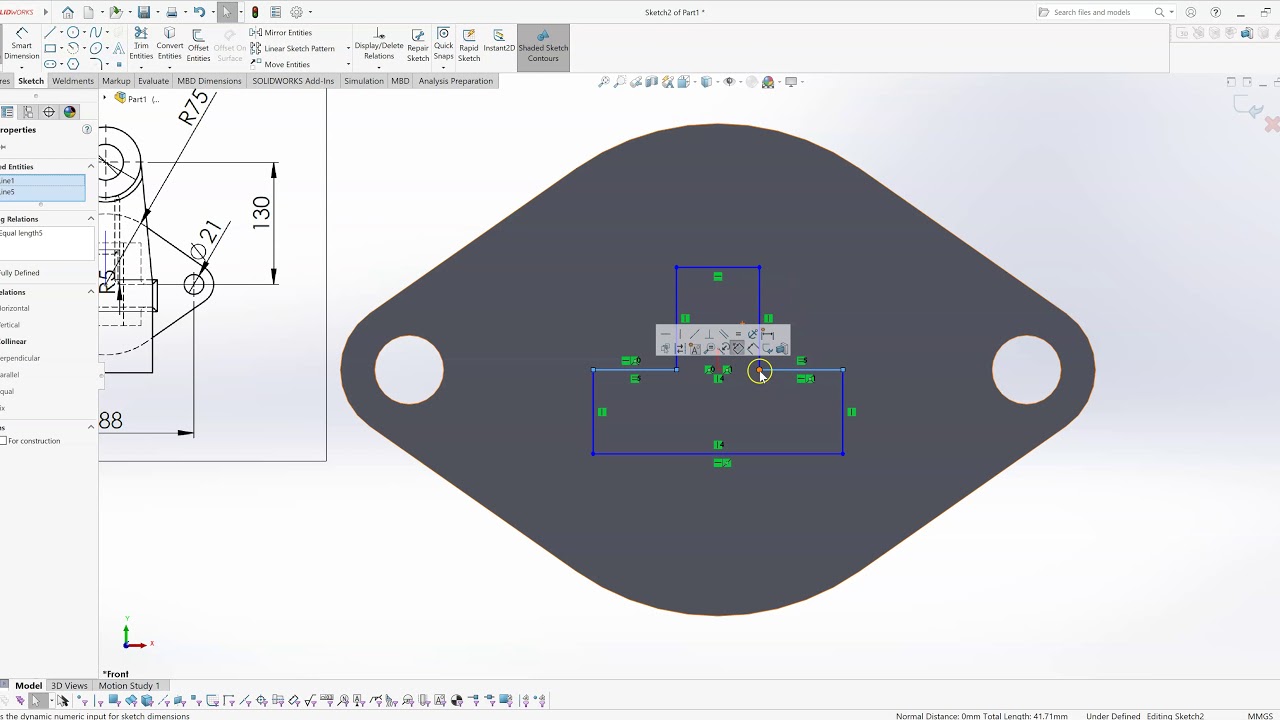Toggle Shaded Sketch Contours
Image resolution: width=1280 pixels, height=720 pixels.
(543, 46)
